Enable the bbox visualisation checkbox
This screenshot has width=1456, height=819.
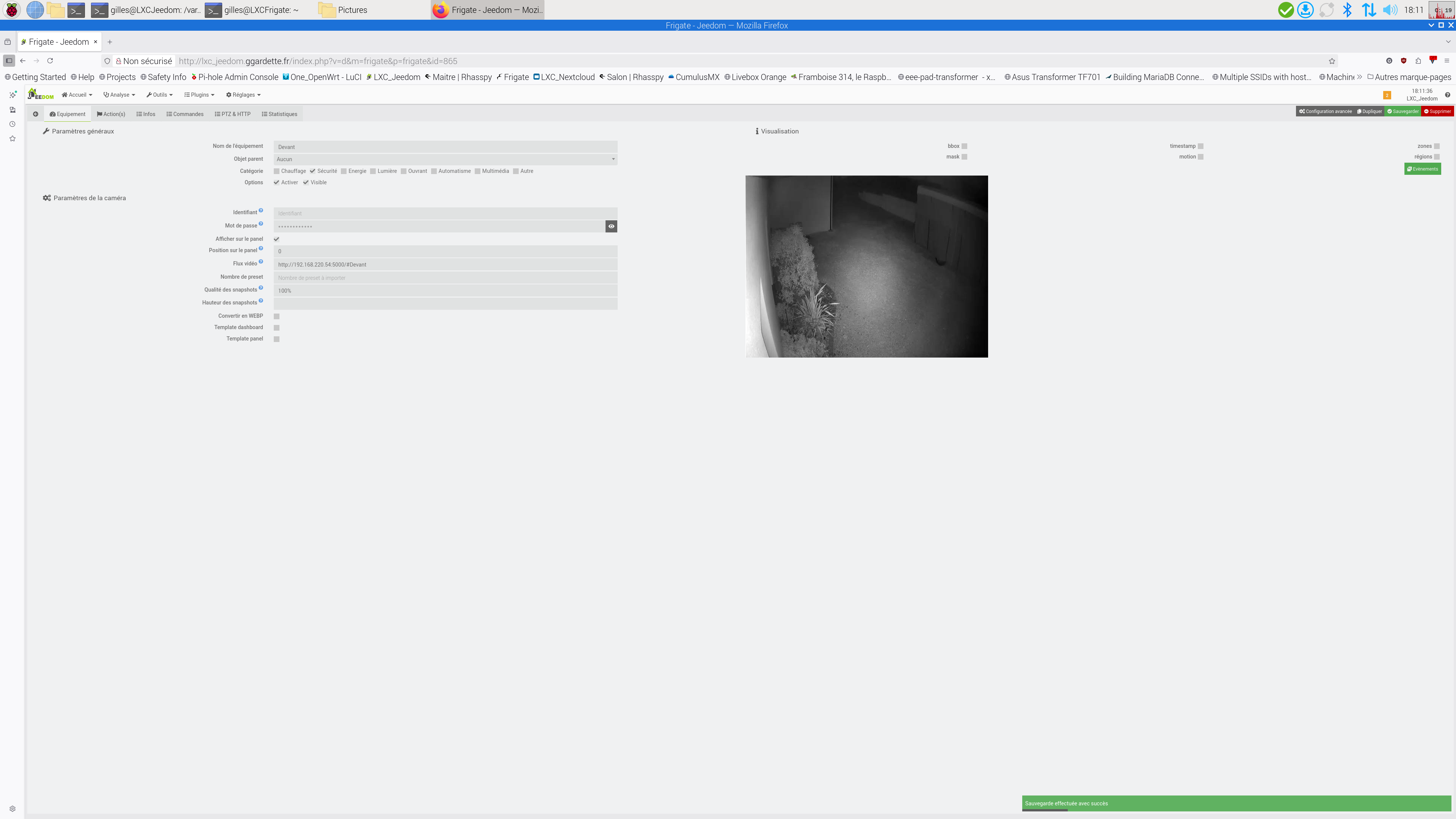964,146
